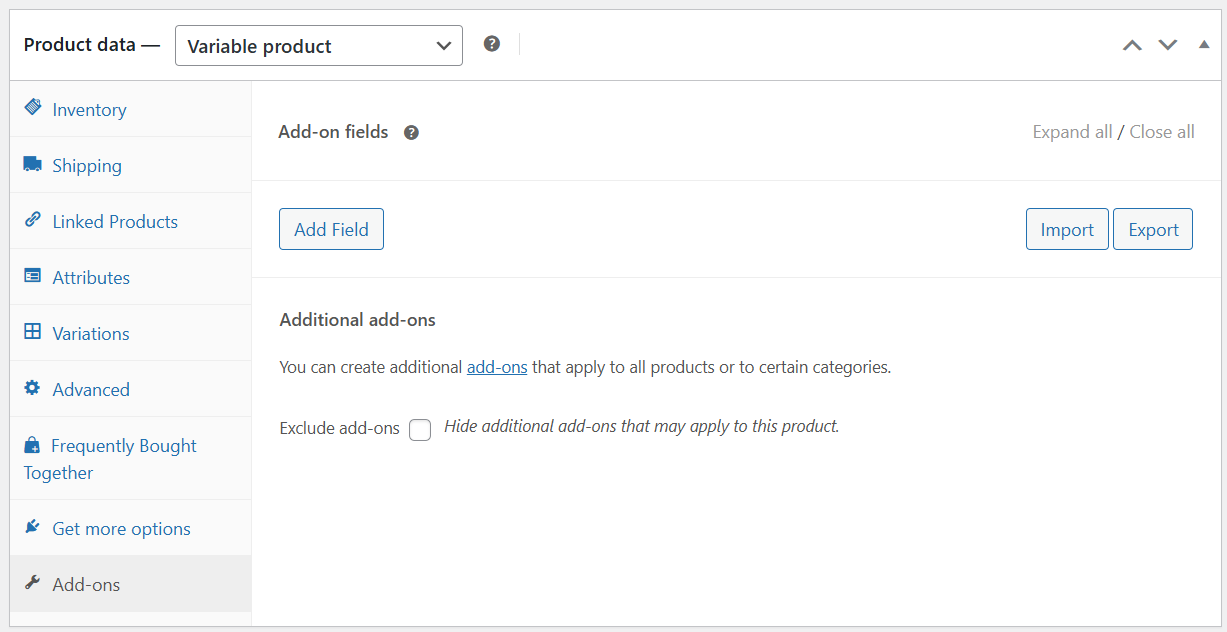Click the Linked Products chain icon

click(x=33, y=220)
